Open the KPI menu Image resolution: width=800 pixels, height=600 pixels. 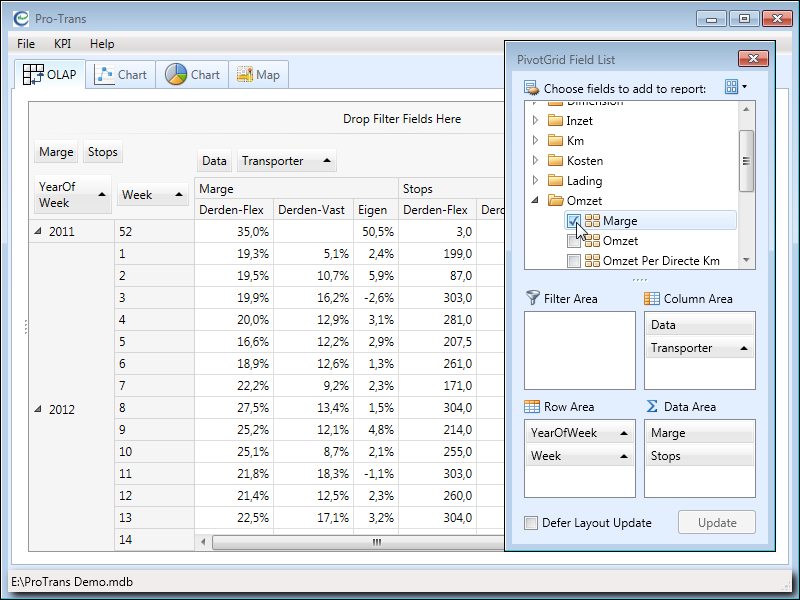point(62,44)
